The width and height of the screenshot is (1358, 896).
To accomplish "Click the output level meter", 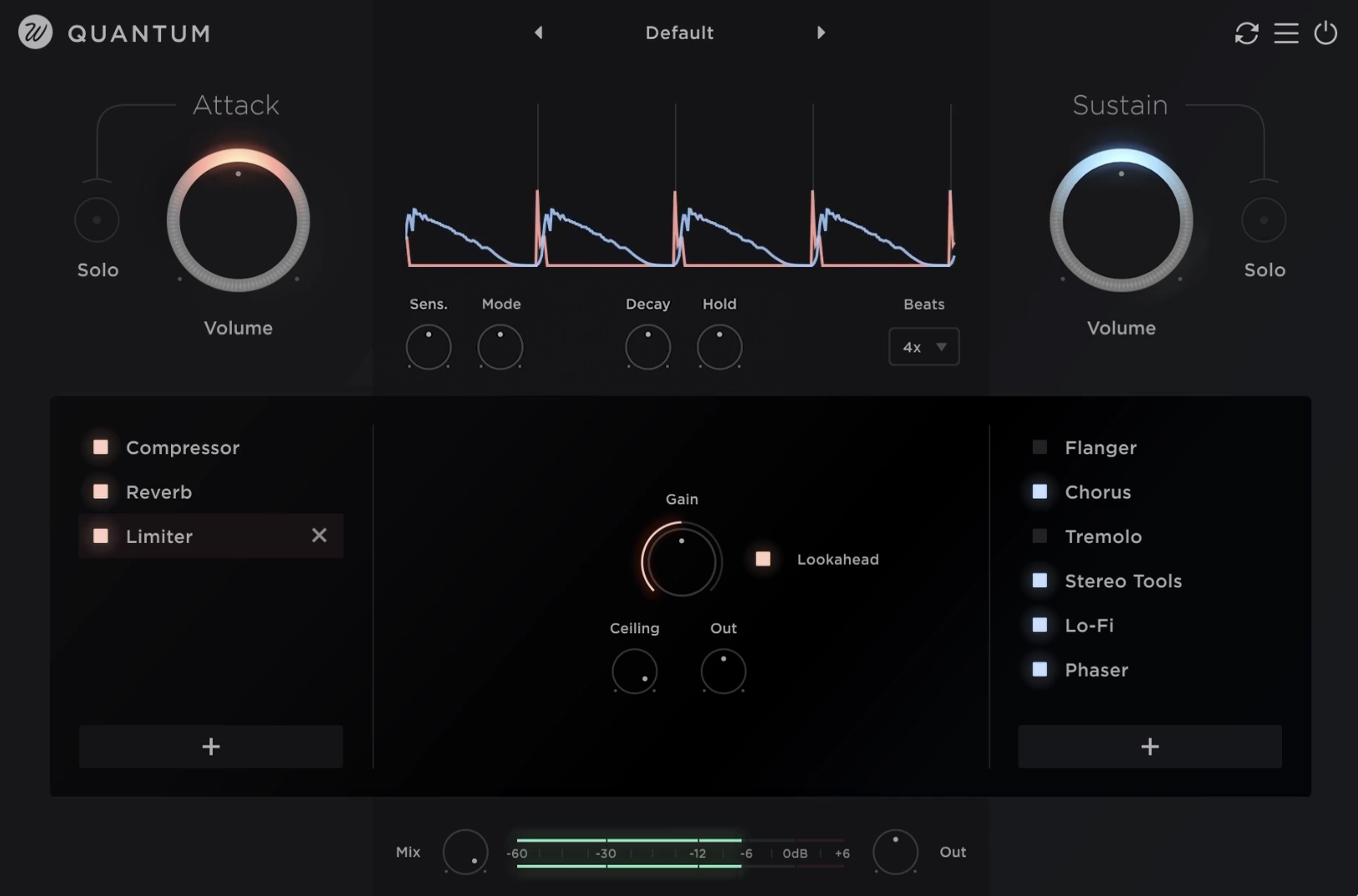I will 680,853.
